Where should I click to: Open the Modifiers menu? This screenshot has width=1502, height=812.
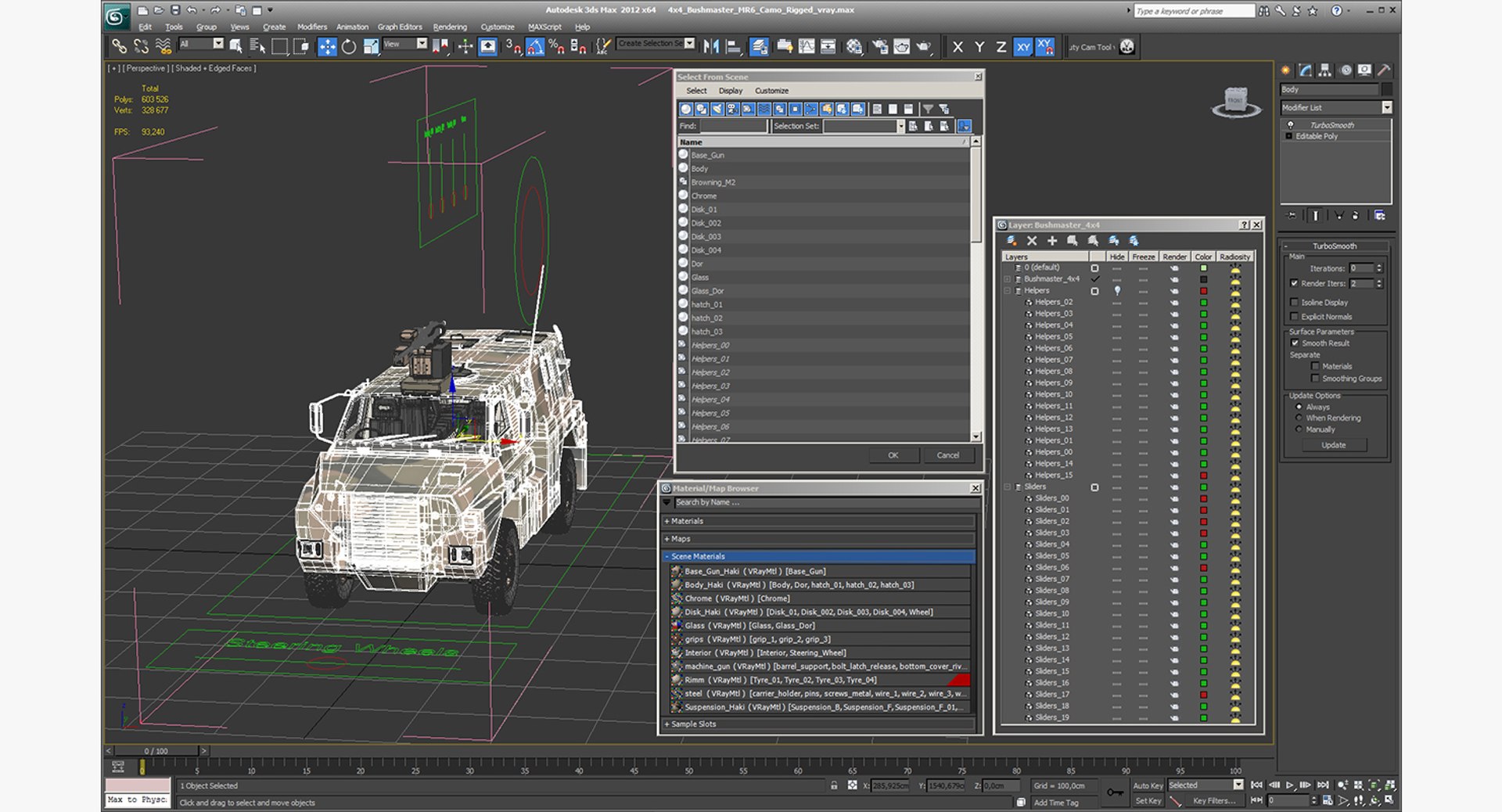[x=312, y=27]
